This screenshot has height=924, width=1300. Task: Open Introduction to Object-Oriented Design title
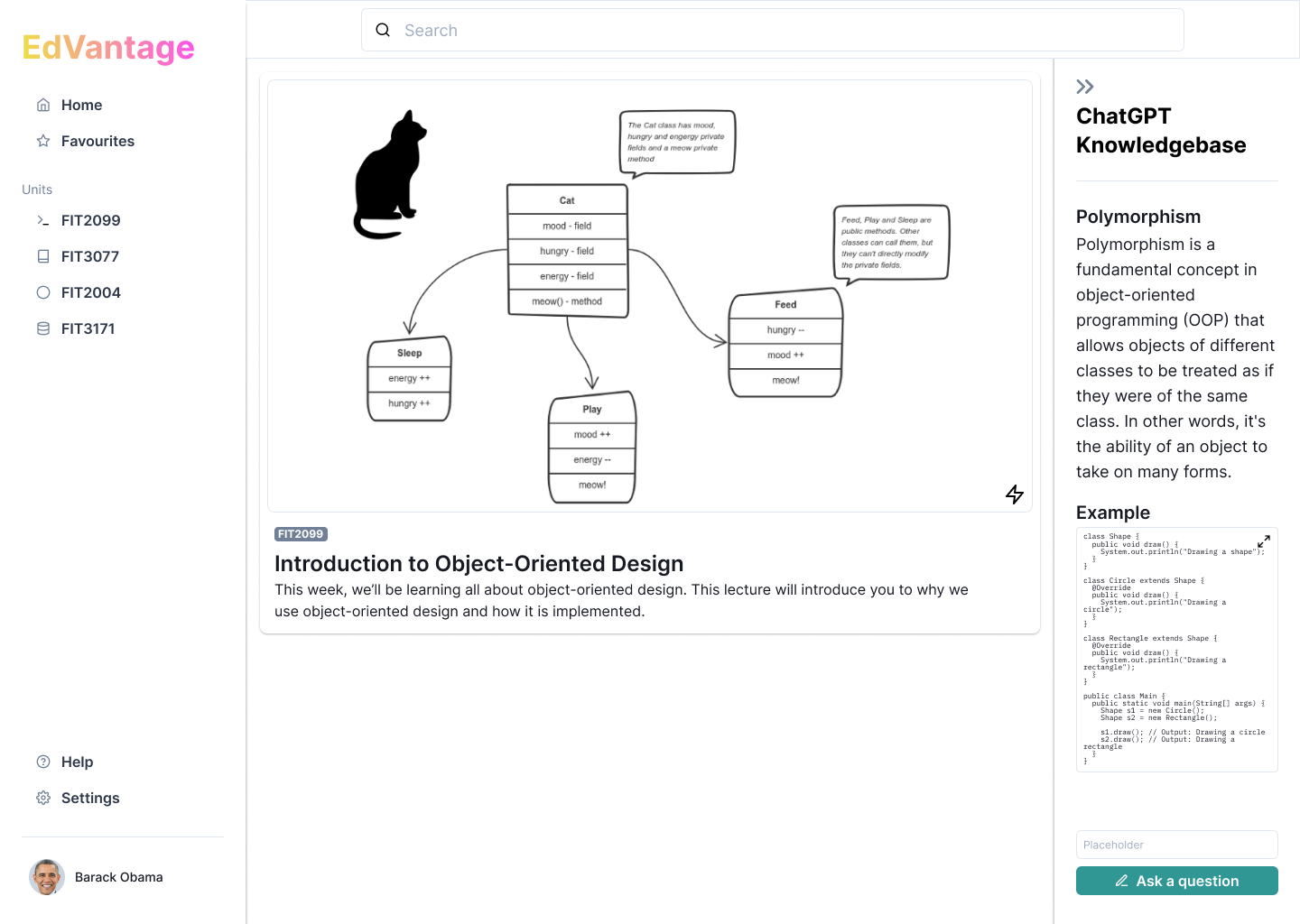pos(478,563)
